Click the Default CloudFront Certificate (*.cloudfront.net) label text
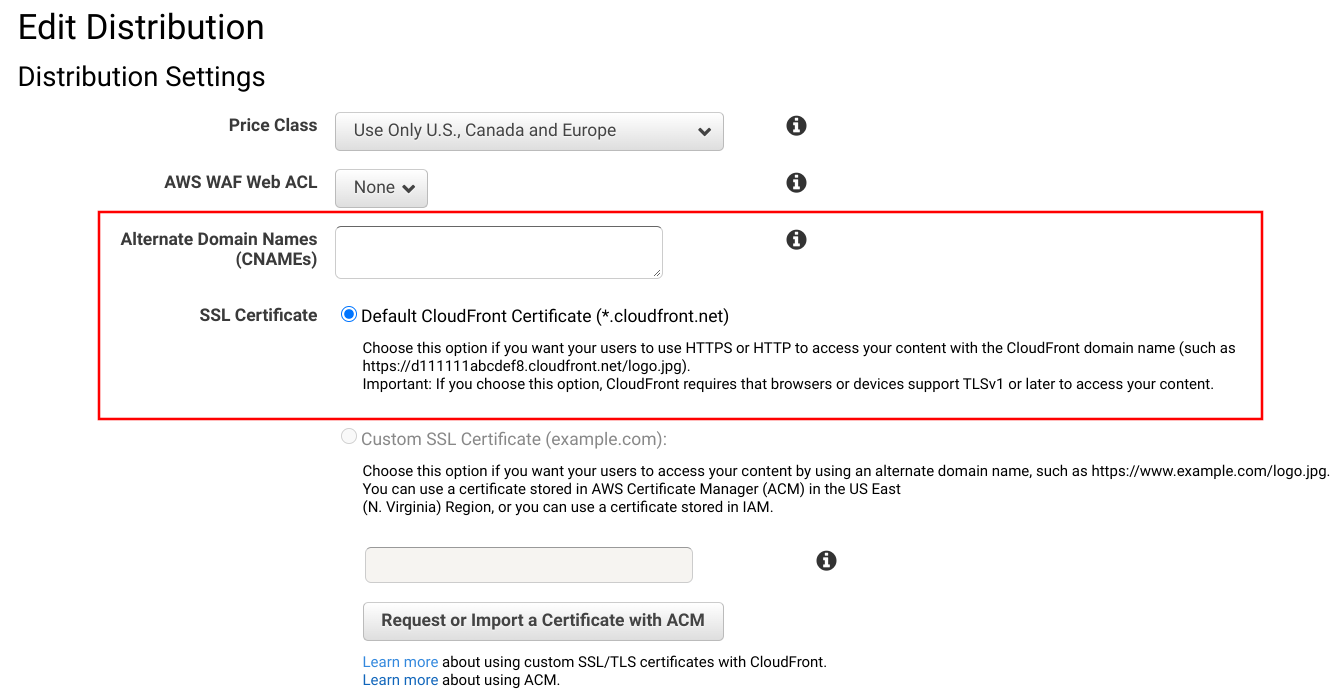1341x699 pixels. (x=544, y=316)
